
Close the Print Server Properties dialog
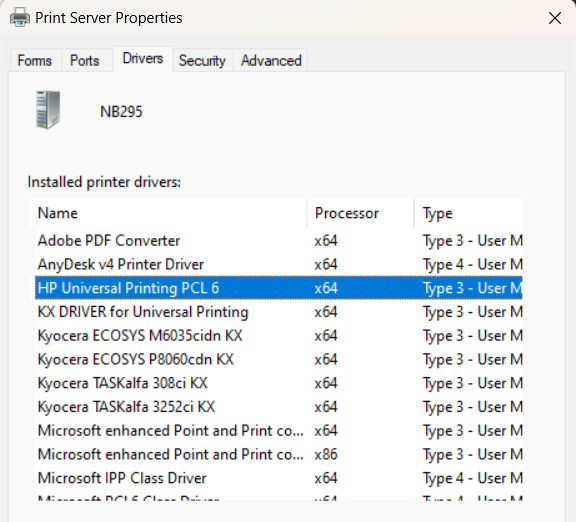(x=555, y=18)
